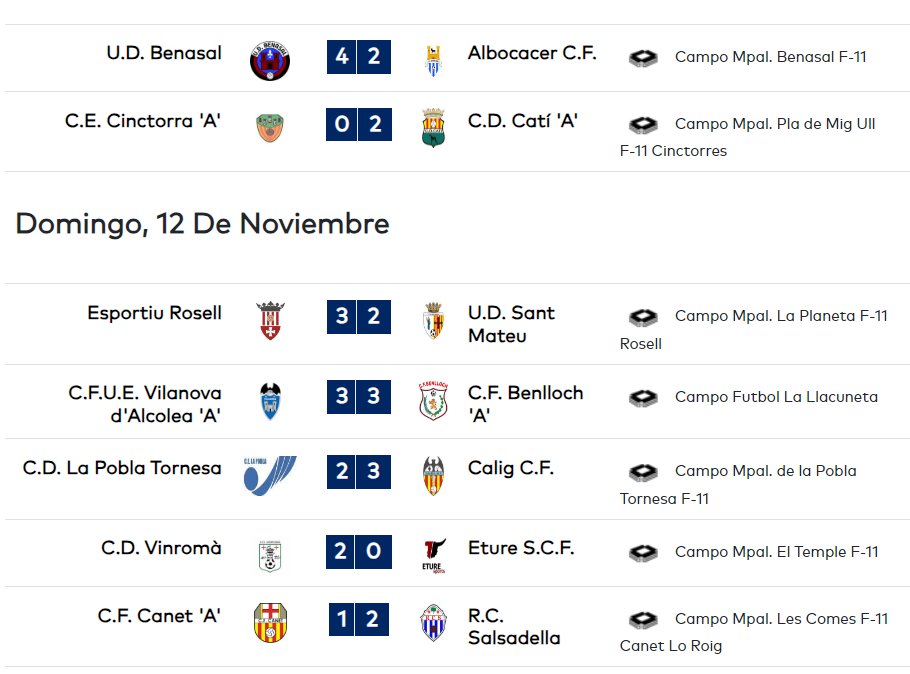Click the Esportiu Rosell shield icon
Screen dimensions: 910x674
click(270, 320)
